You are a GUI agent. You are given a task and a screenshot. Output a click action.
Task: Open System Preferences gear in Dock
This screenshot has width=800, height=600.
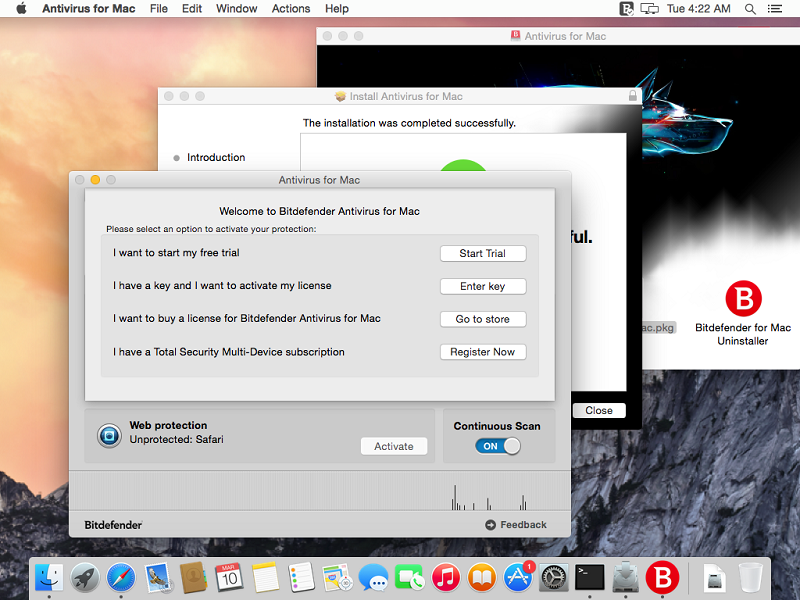tap(554, 578)
